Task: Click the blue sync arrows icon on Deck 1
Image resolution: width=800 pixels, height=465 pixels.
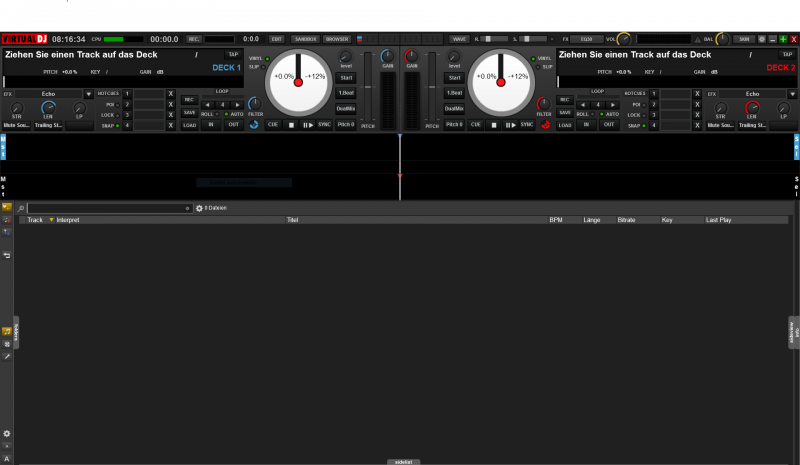Action: (x=254, y=125)
